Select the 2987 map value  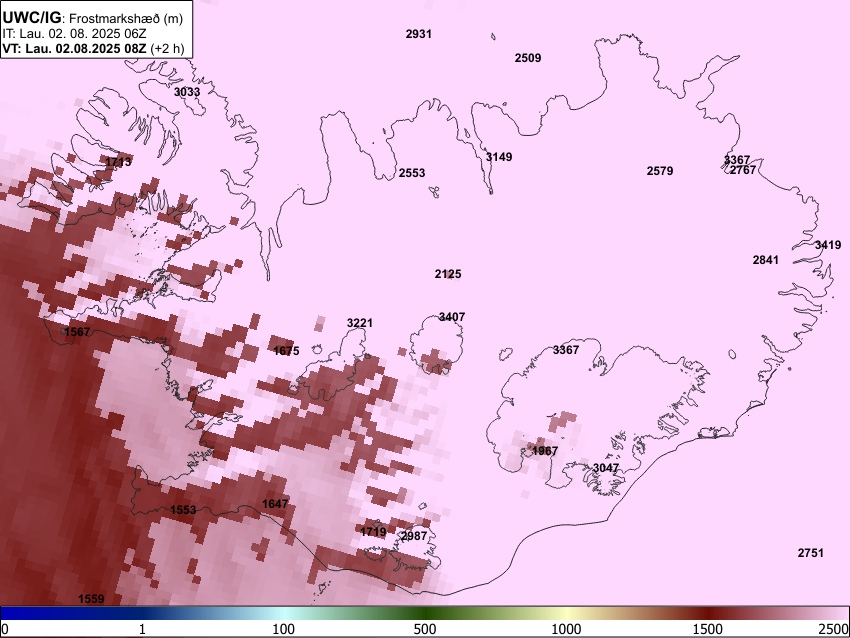point(414,536)
